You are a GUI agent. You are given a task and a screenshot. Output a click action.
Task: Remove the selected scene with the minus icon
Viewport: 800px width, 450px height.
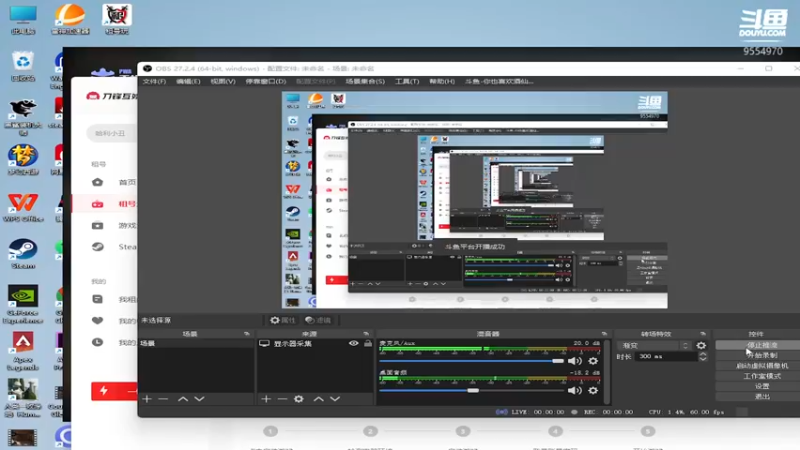163,399
